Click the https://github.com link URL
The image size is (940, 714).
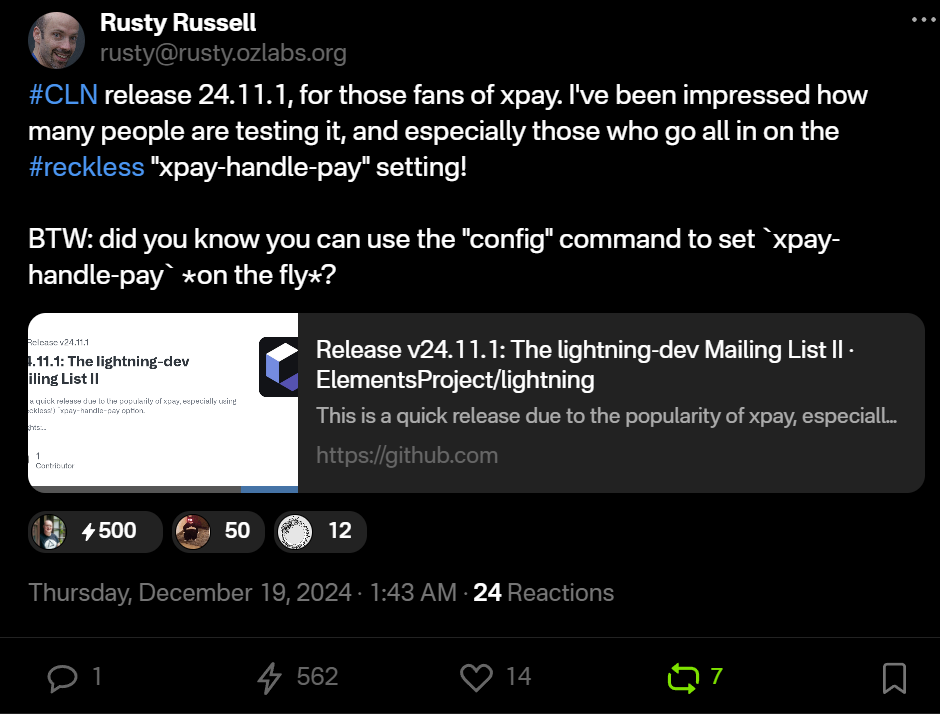(x=407, y=455)
